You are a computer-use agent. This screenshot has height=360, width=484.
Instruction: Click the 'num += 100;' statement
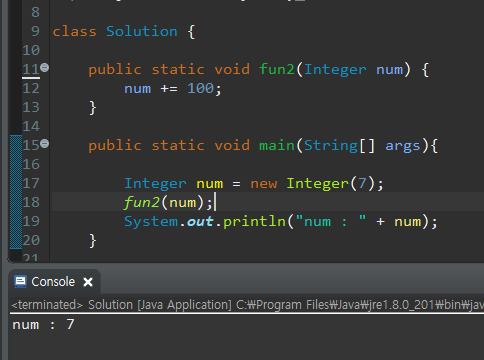(173, 89)
